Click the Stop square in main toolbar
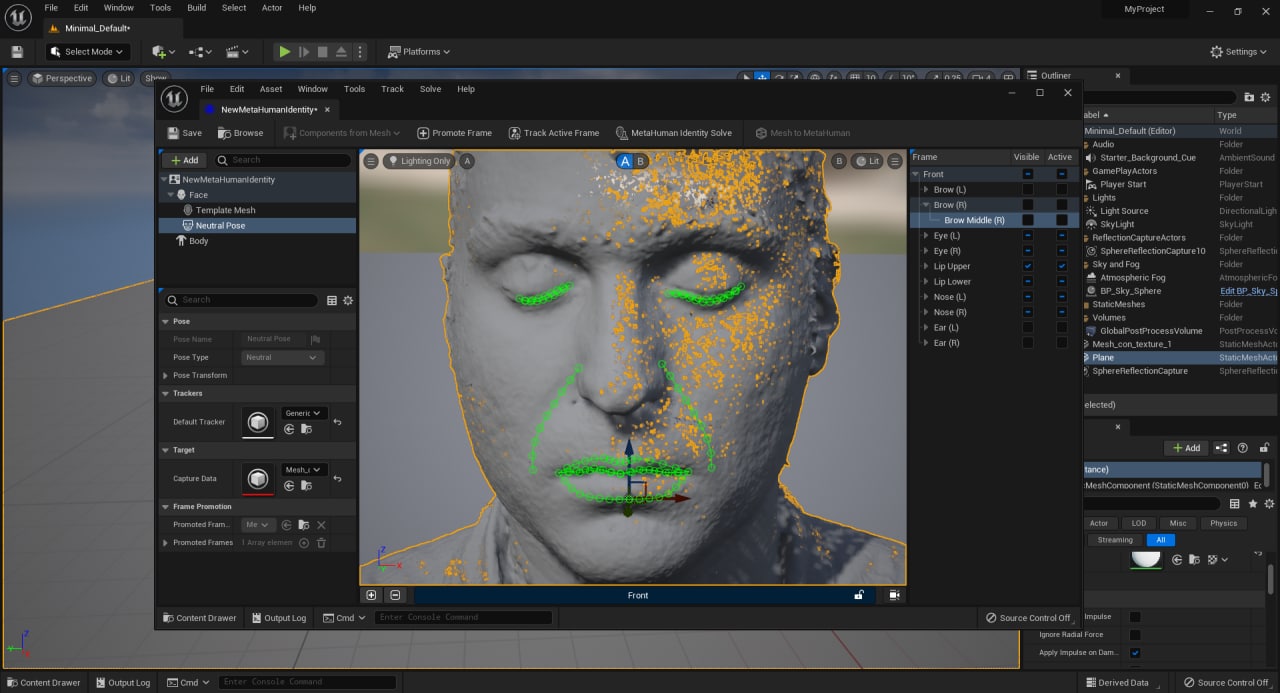Viewport: 1280px width, 693px height. coord(322,52)
